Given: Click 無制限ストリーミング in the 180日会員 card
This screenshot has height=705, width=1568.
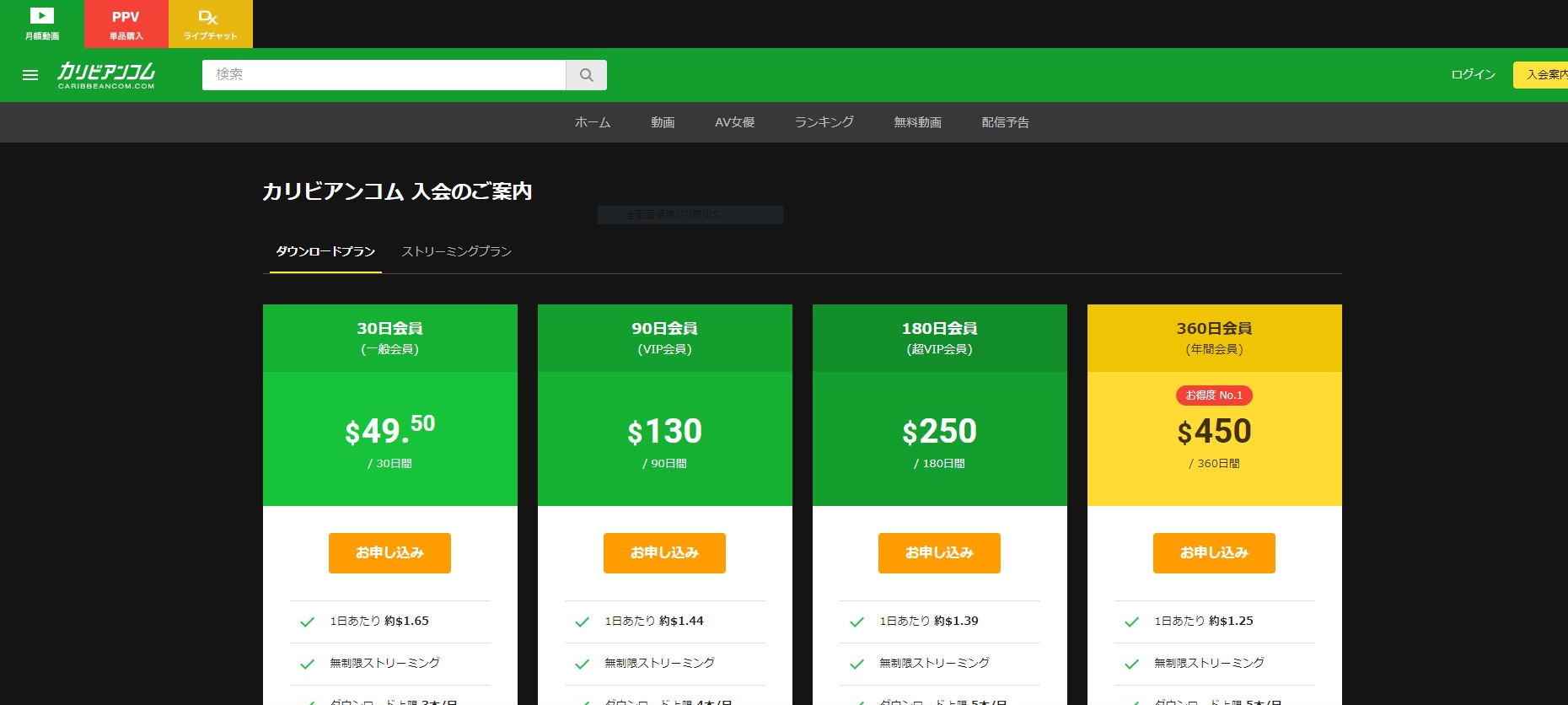Looking at the screenshot, I should (x=935, y=664).
